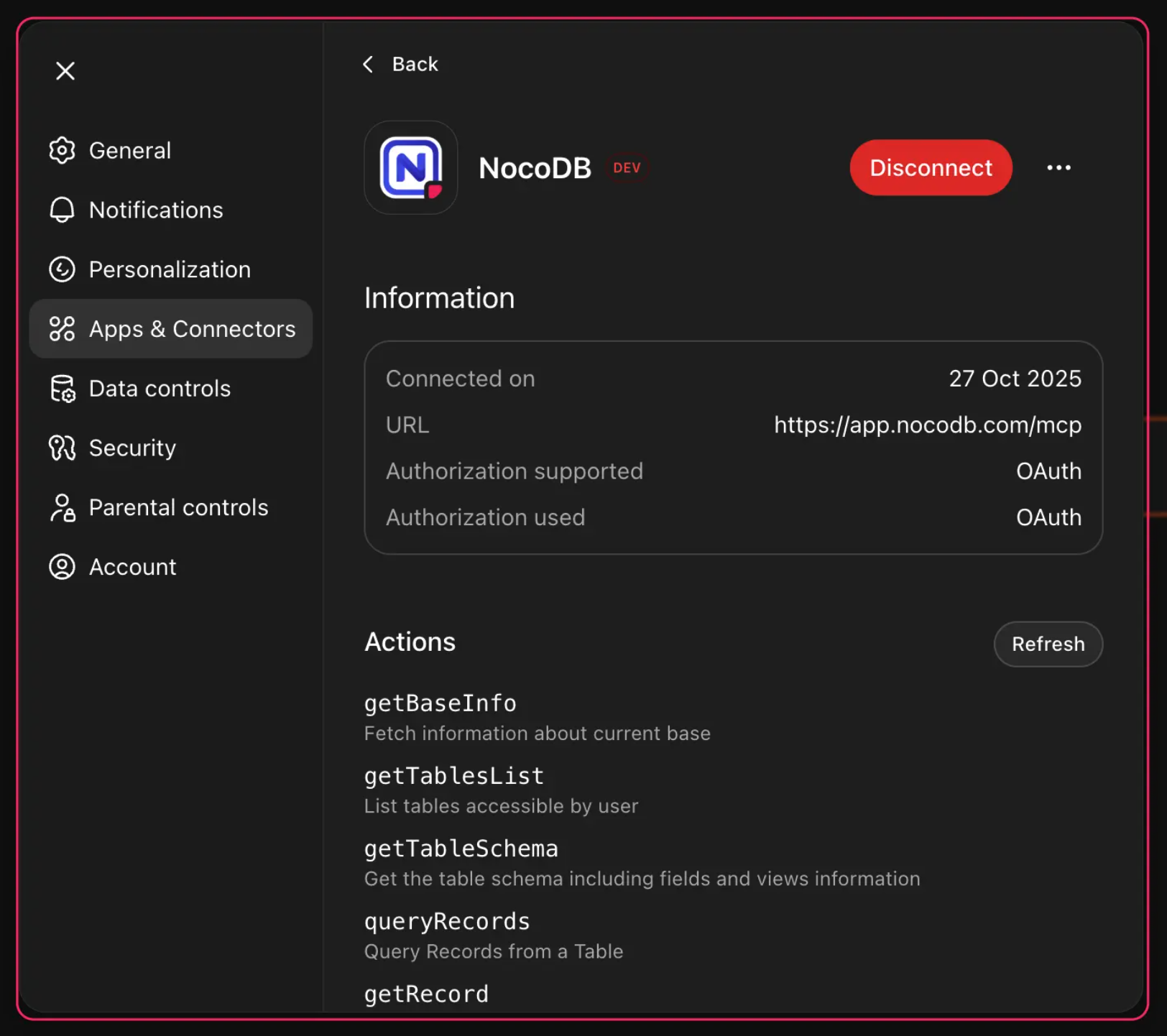1167x1036 pixels.
Task: Click the Notifications bell icon
Action: pyautogui.click(x=62, y=210)
